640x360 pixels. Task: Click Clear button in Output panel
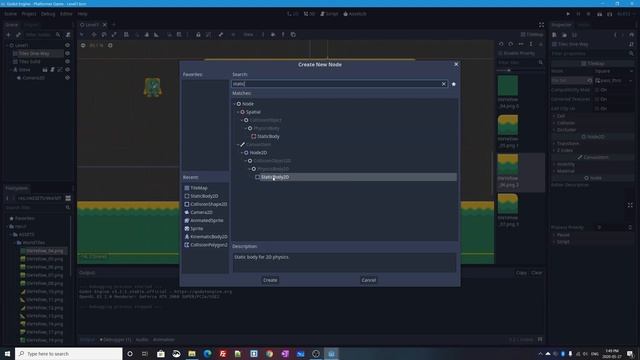pos(536,273)
